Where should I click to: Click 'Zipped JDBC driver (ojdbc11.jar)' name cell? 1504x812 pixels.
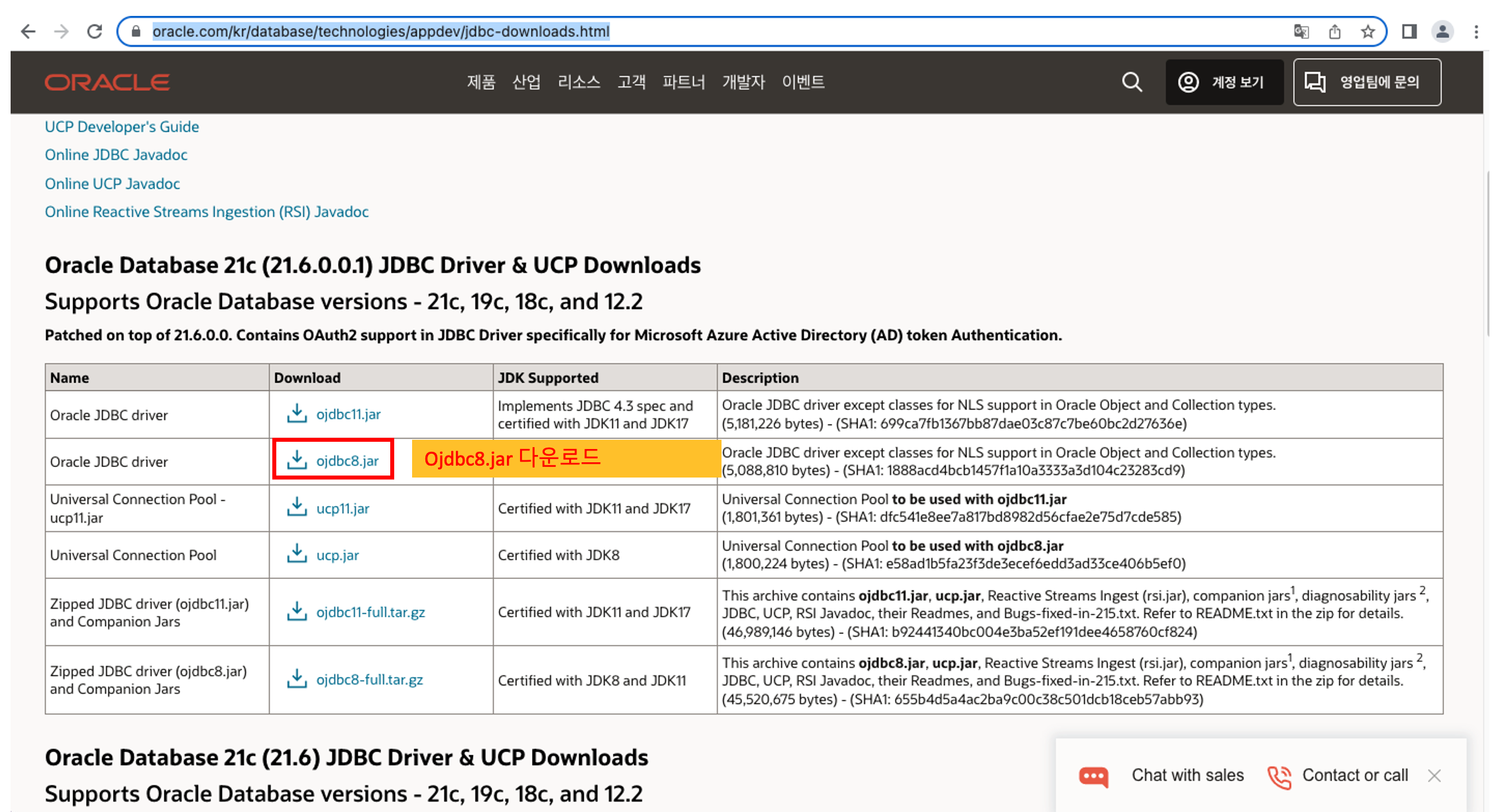click(x=157, y=612)
